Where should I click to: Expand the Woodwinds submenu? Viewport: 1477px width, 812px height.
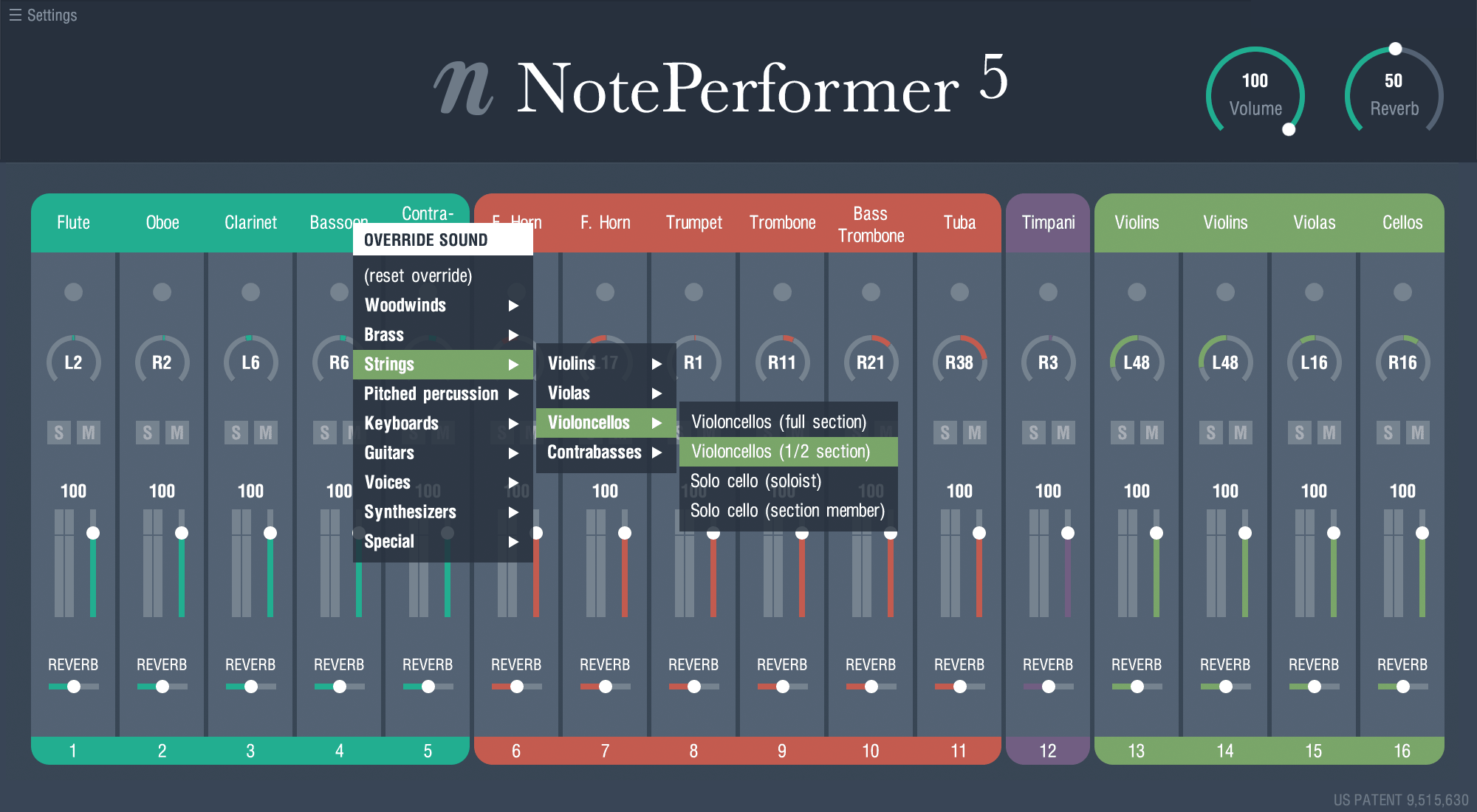click(442, 305)
